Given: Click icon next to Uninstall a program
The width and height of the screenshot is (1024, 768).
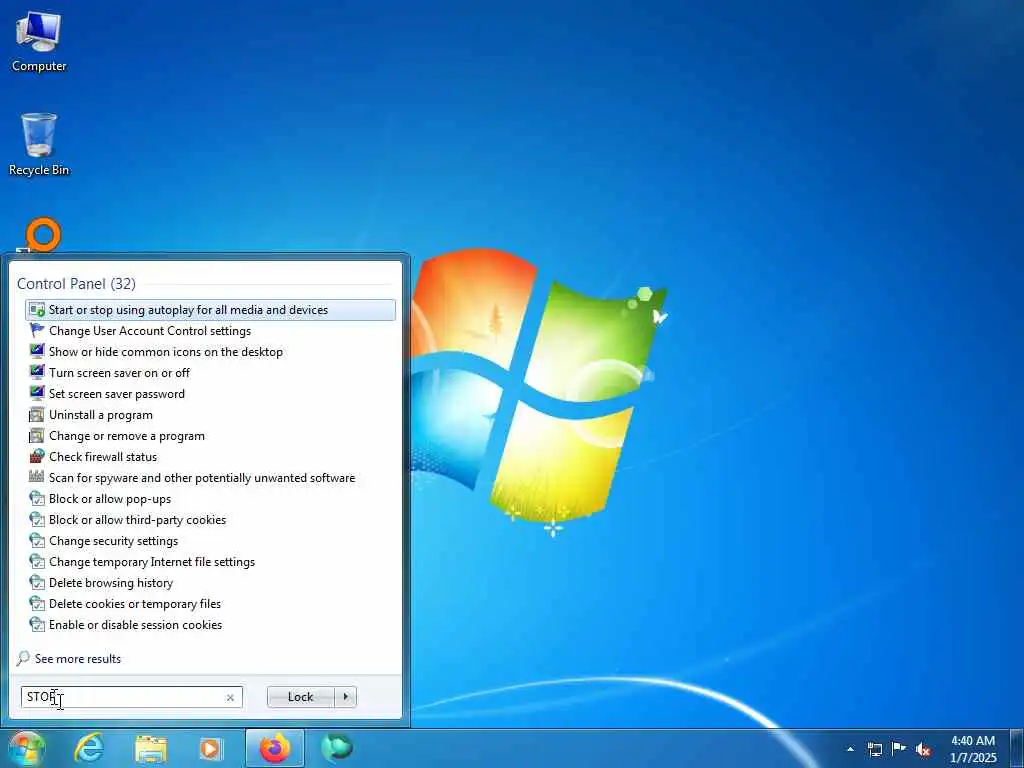Looking at the screenshot, I should click(37, 415).
